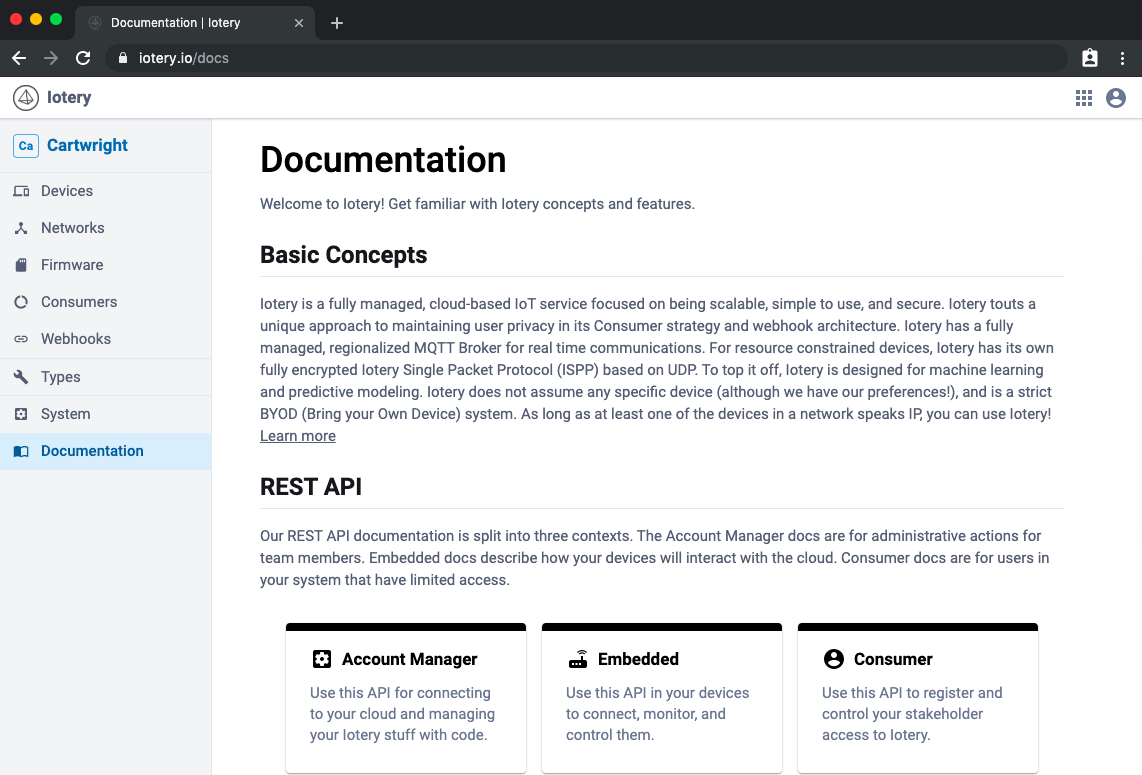The height and width of the screenshot is (775, 1142).
Task: Open a new browser tab
Action: tap(336, 23)
